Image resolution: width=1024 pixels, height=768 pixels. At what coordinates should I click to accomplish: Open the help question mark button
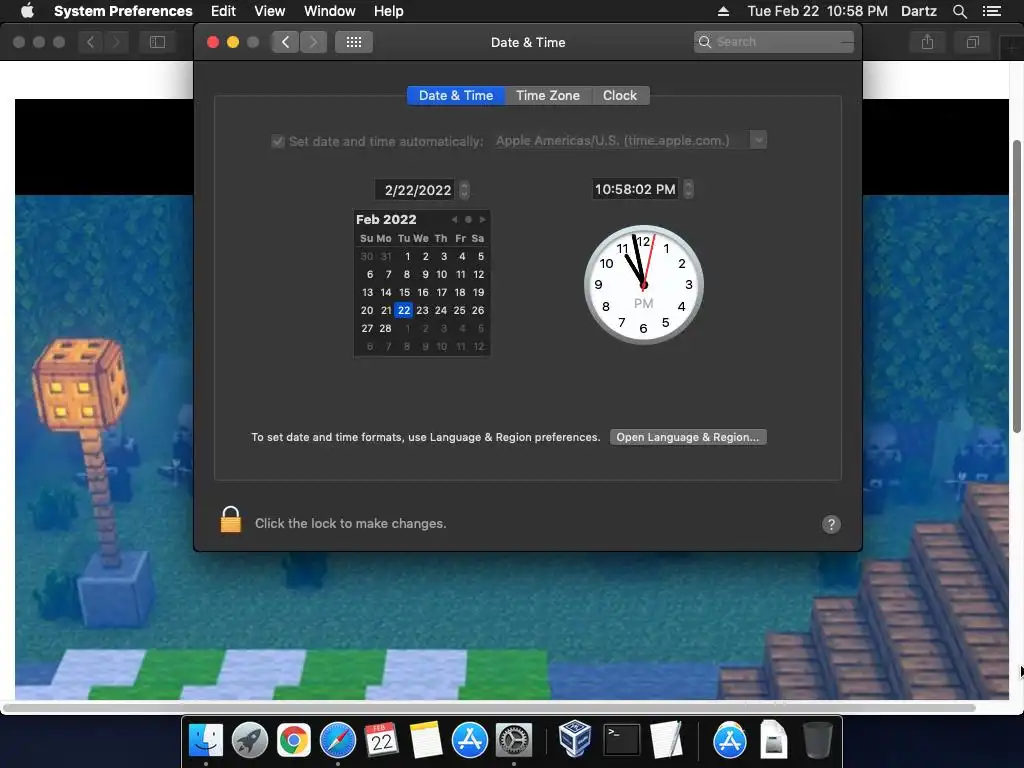coord(831,524)
